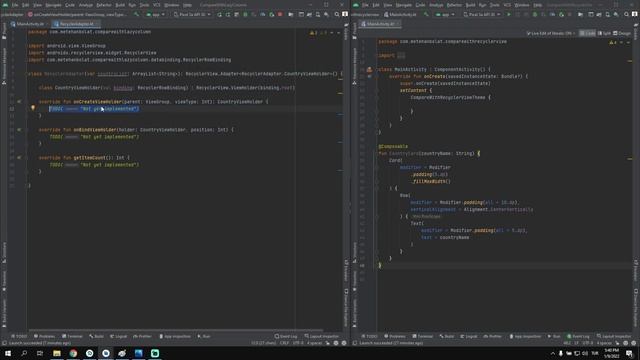Open Problems tool window in right window
This screenshot has height=360, width=640.
395,336
